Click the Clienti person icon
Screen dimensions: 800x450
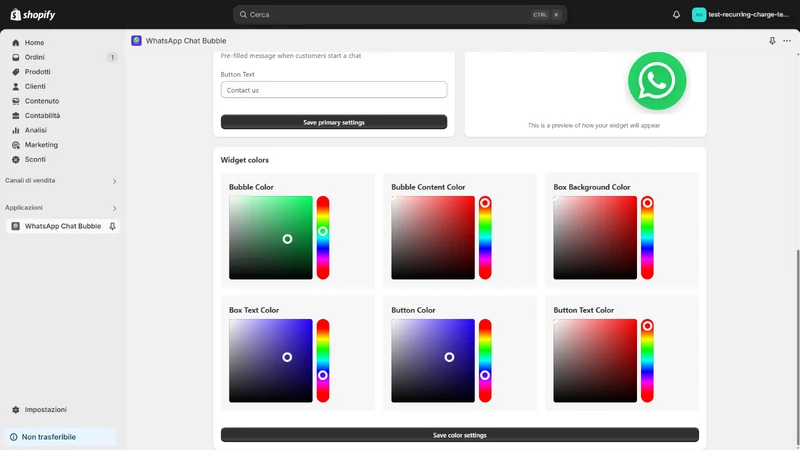[16, 87]
